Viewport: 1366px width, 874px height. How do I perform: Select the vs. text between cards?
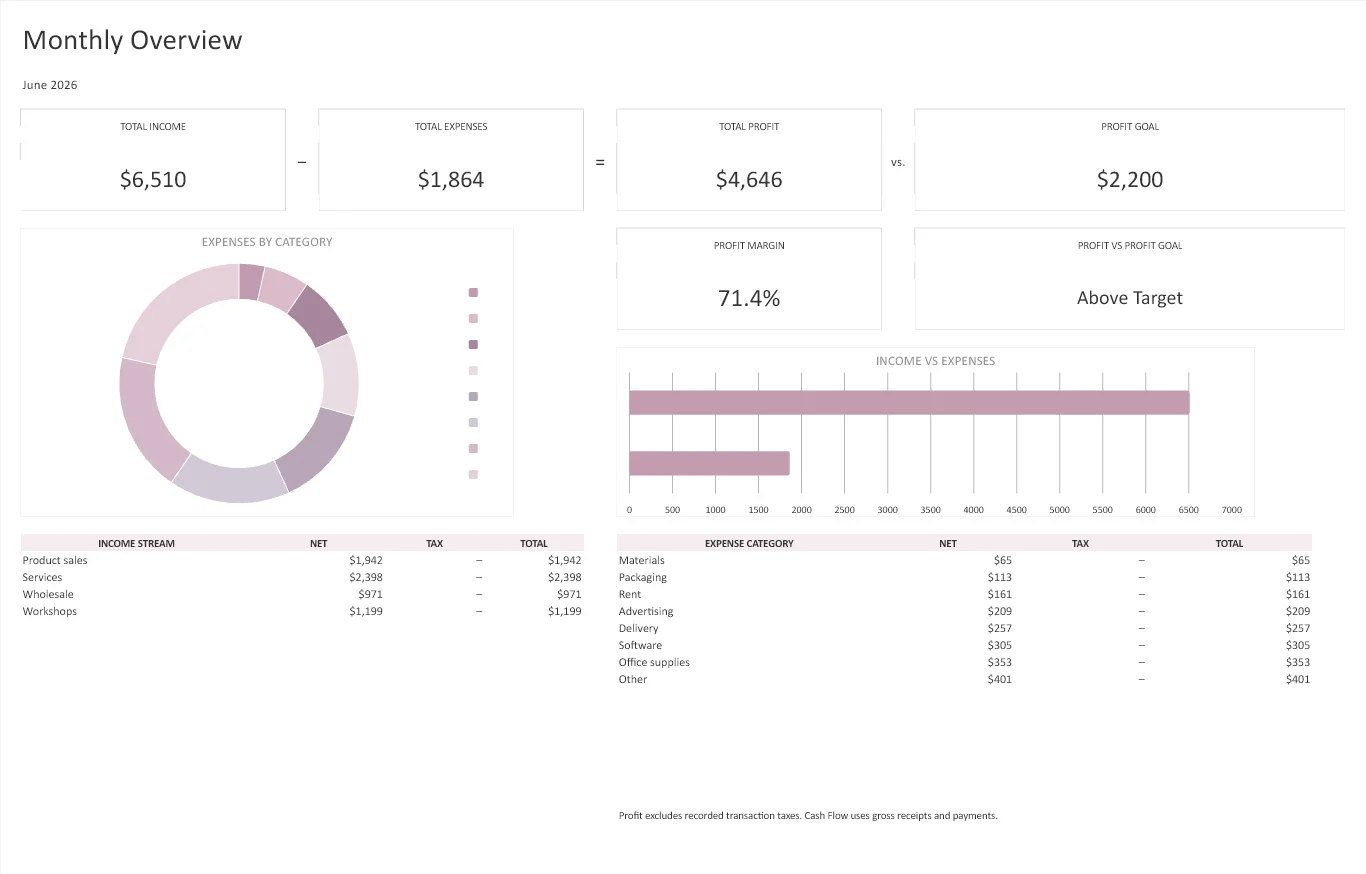click(x=898, y=162)
